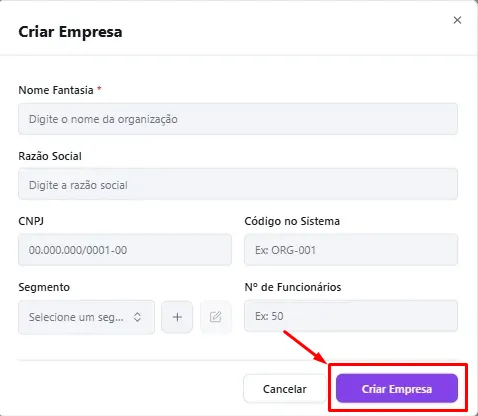Click the Código no Sistema field
The width and height of the screenshot is (478, 416).
[351, 250]
